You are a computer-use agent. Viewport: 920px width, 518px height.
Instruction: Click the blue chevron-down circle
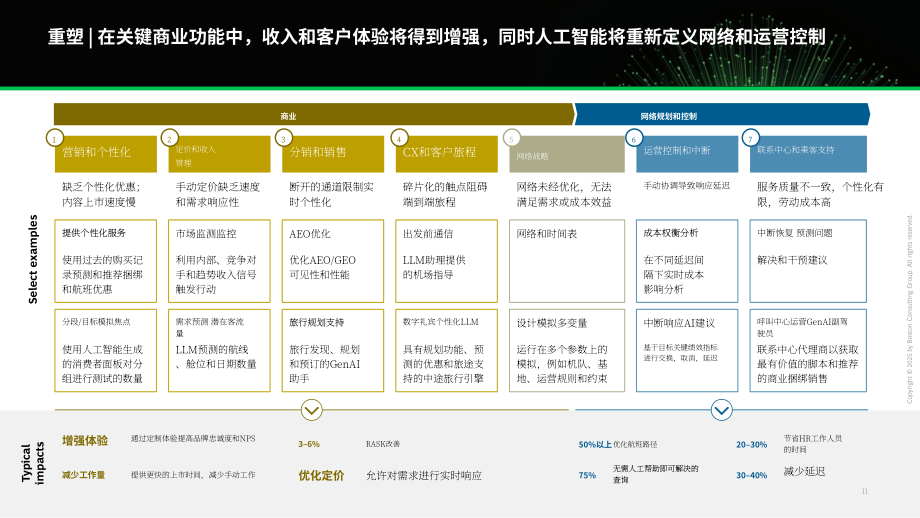pyautogui.click(x=722, y=409)
